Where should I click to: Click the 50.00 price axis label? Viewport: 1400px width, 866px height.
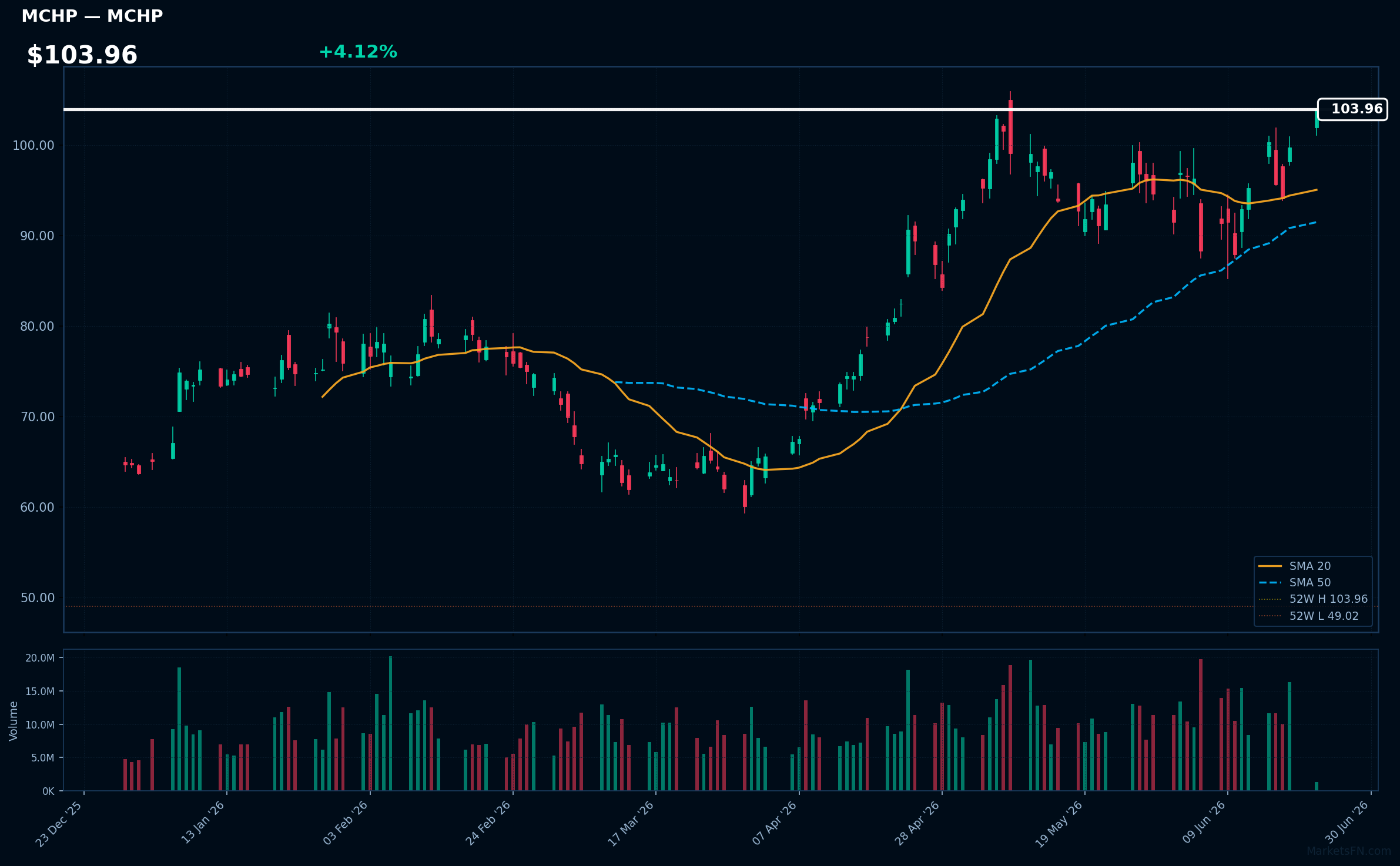point(37,598)
